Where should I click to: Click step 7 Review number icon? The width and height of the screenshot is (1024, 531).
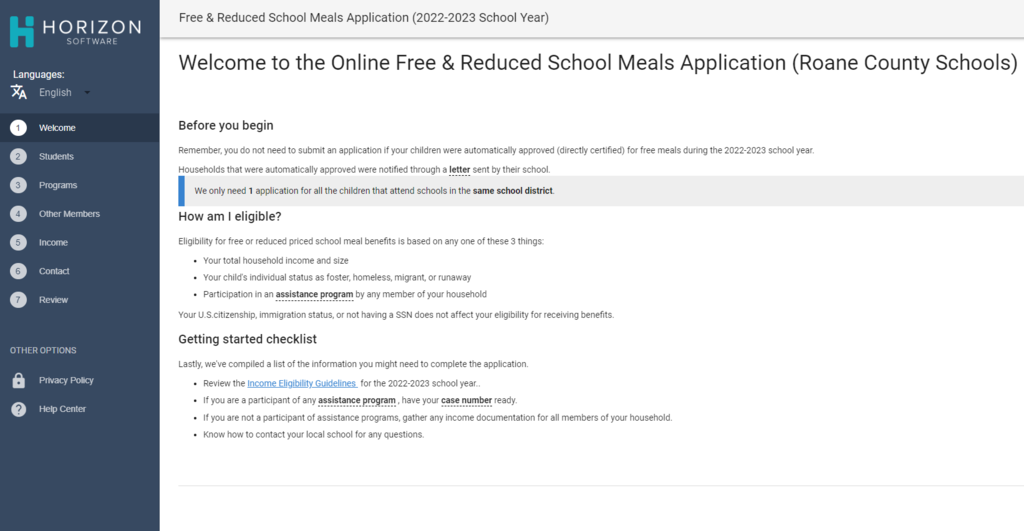pos(18,300)
